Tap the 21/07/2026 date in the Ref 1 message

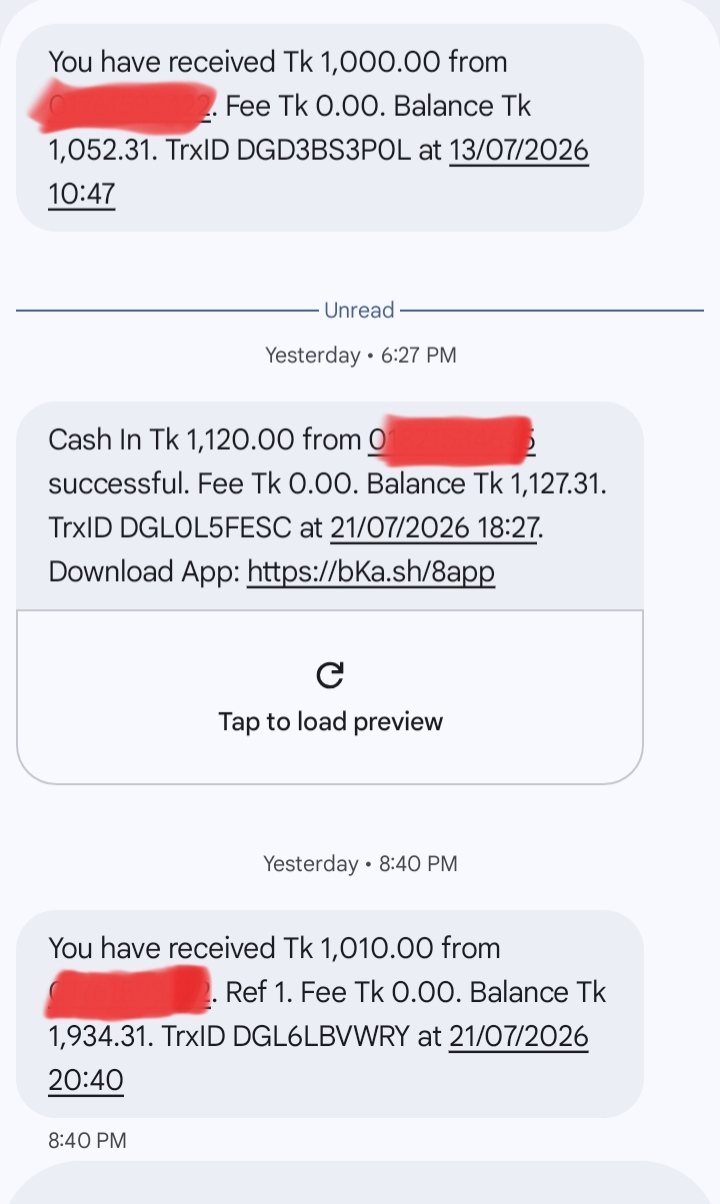click(x=519, y=1036)
